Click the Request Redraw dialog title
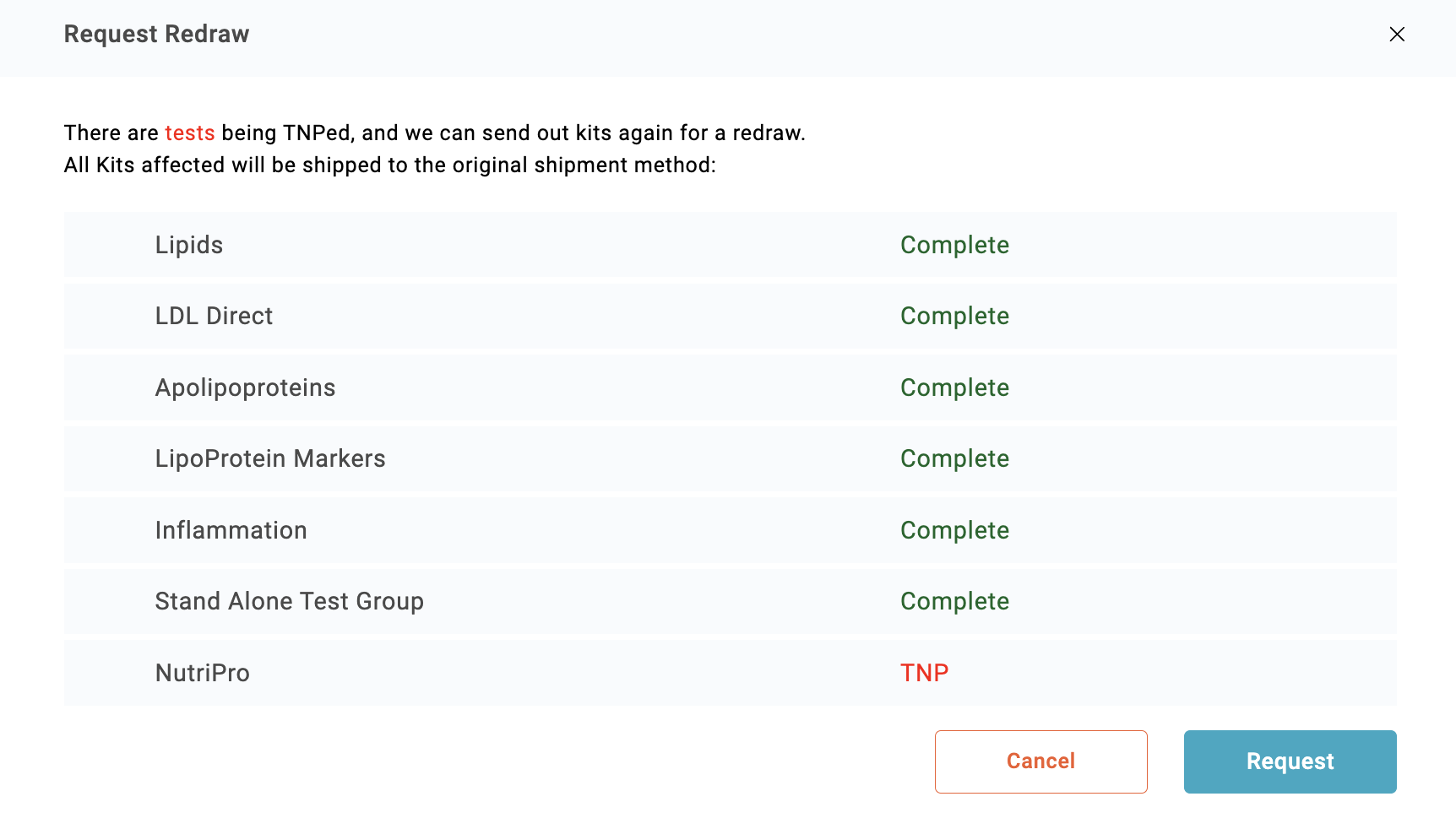 (x=156, y=34)
